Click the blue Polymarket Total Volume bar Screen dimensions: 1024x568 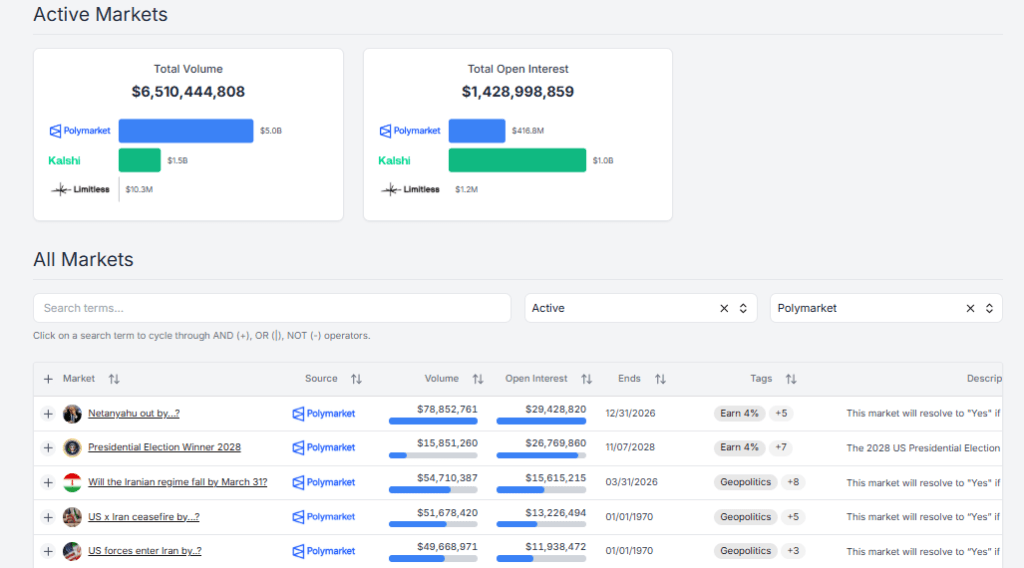click(186, 131)
